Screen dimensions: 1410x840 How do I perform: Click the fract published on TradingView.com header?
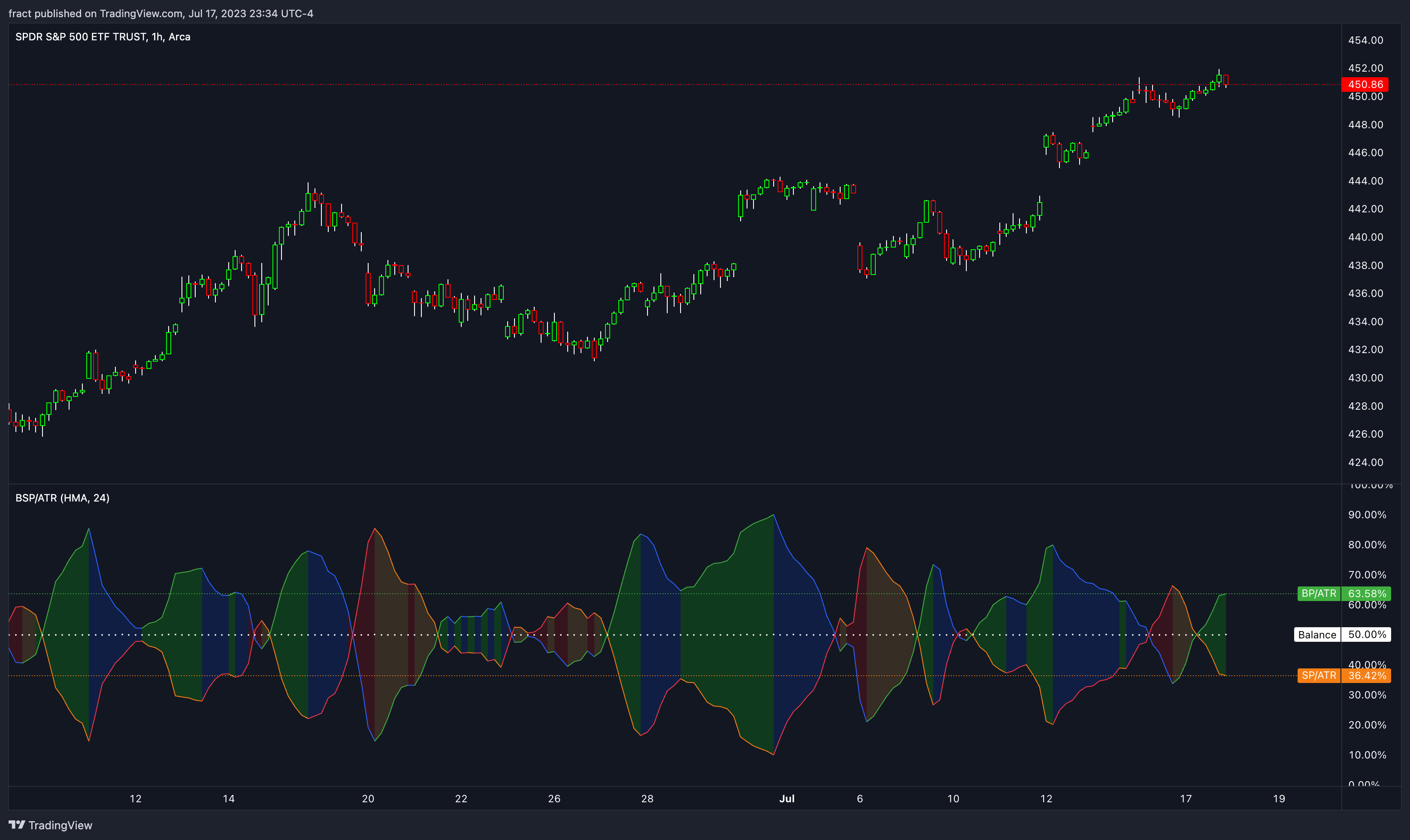pos(161,14)
